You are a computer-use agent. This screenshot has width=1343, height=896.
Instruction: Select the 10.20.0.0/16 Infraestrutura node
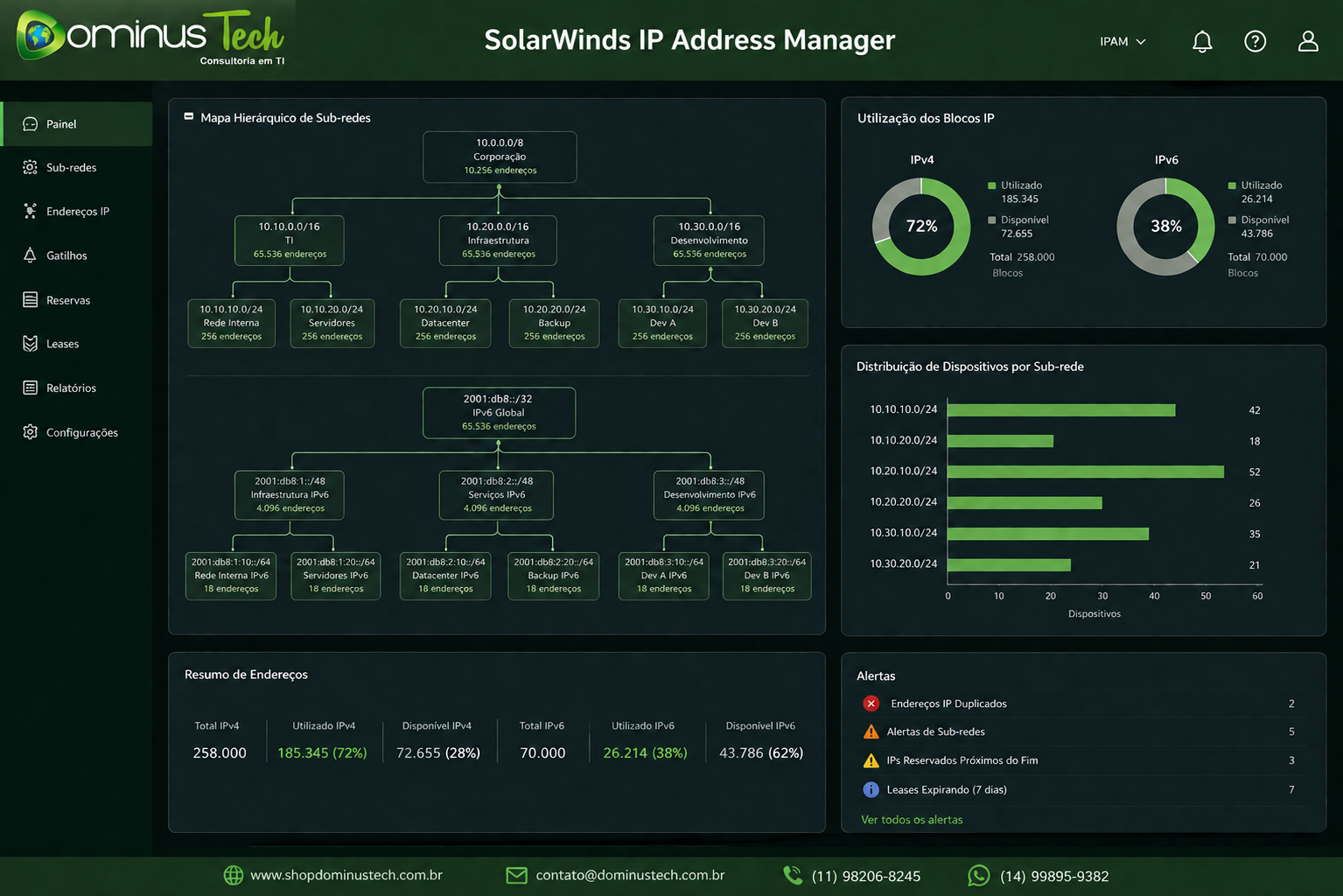(x=498, y=240)
